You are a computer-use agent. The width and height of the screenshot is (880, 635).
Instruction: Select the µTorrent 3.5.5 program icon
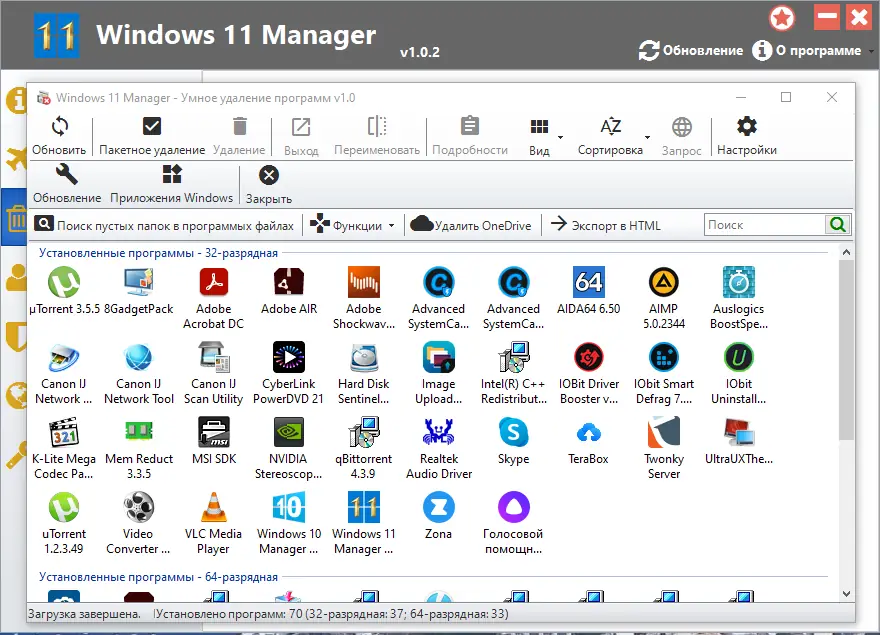pos(64,282)
